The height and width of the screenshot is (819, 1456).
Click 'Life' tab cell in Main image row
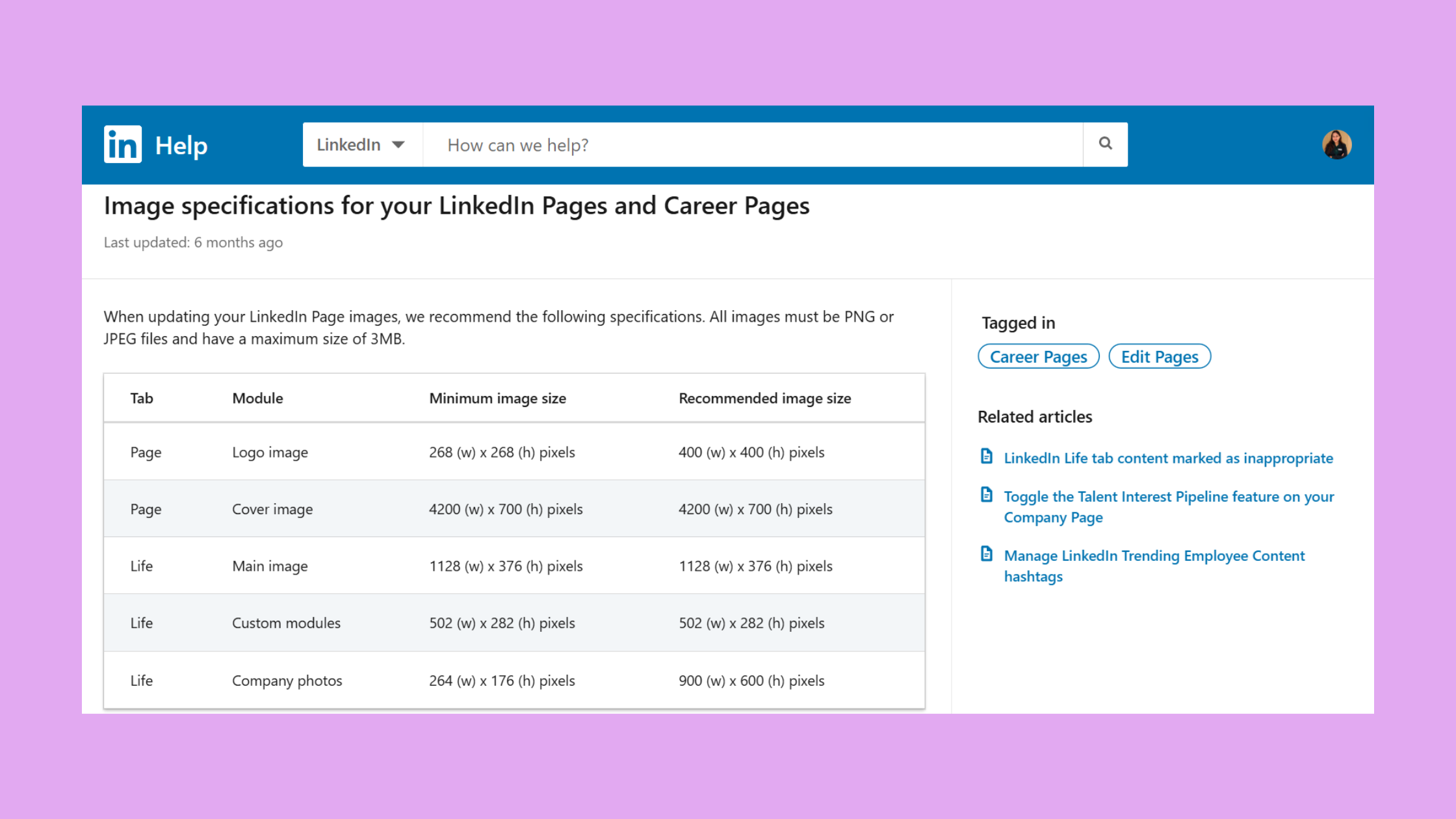click(x=141, y=566)
